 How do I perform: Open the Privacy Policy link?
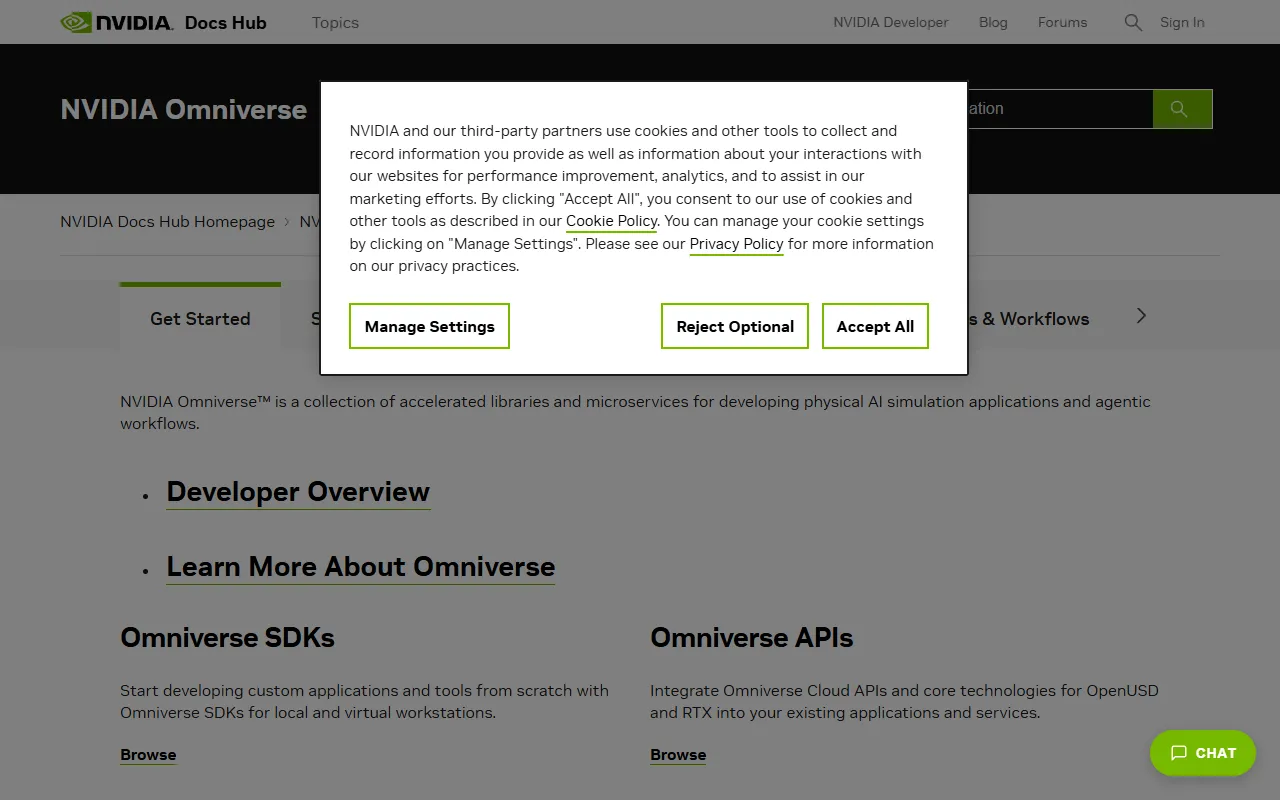736,244
